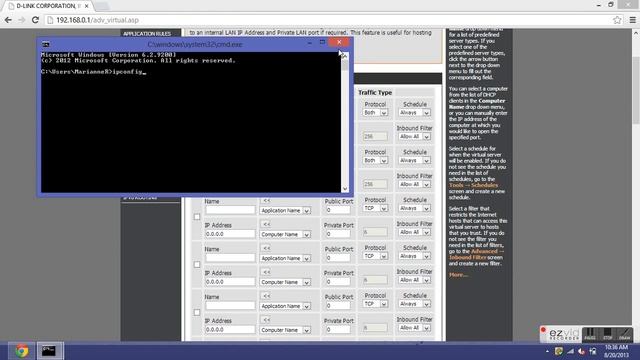Click the clock and date in taskbar
The image size is (640, 360).
click(x=616, y=351)
